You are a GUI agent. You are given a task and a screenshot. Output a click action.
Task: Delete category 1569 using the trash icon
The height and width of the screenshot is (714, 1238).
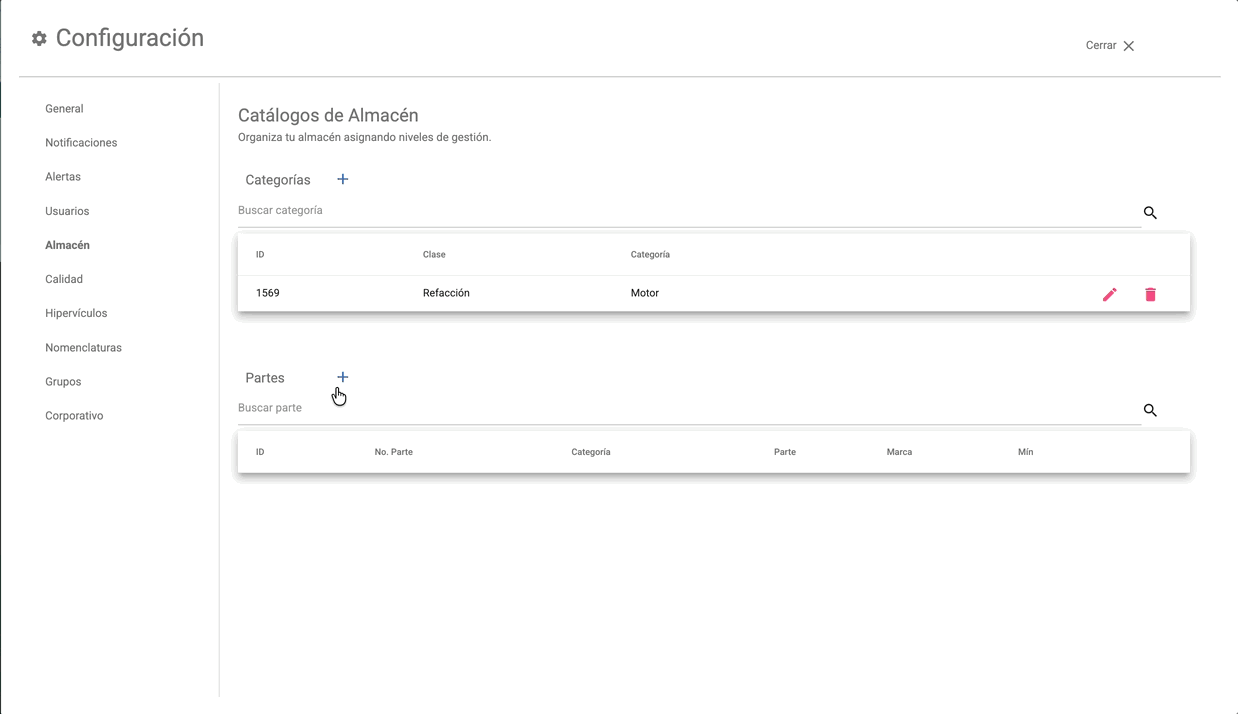(1150, 294)
